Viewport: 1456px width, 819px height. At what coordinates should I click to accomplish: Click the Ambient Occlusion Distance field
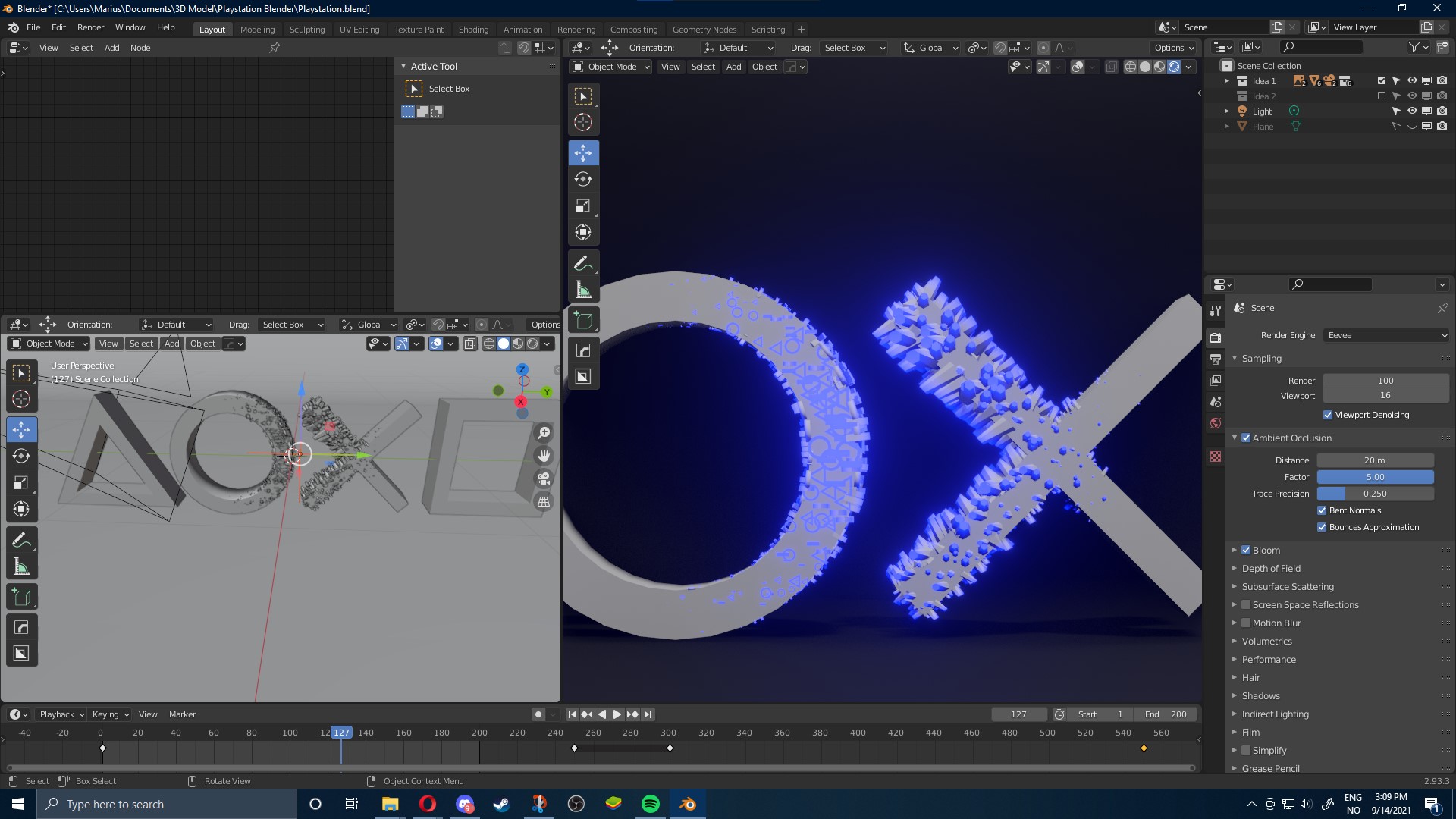click(1375, 460)
